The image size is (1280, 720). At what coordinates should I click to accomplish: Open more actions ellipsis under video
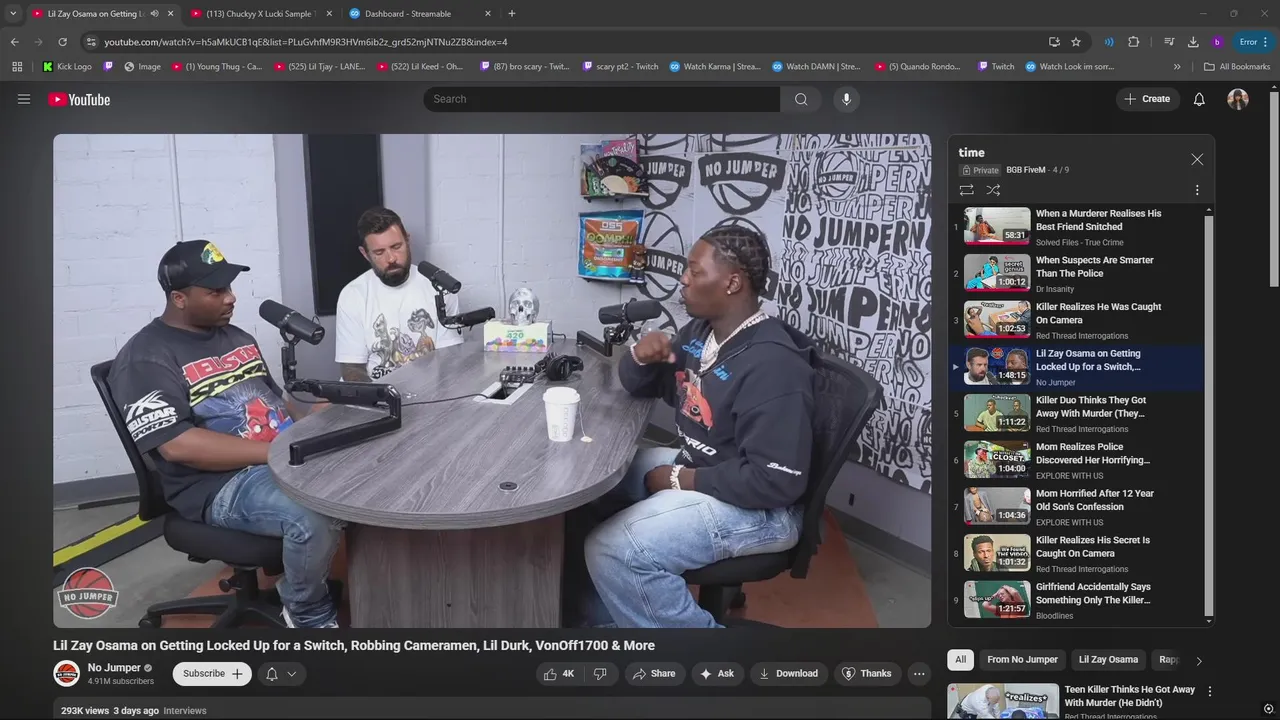pos(919,674)
